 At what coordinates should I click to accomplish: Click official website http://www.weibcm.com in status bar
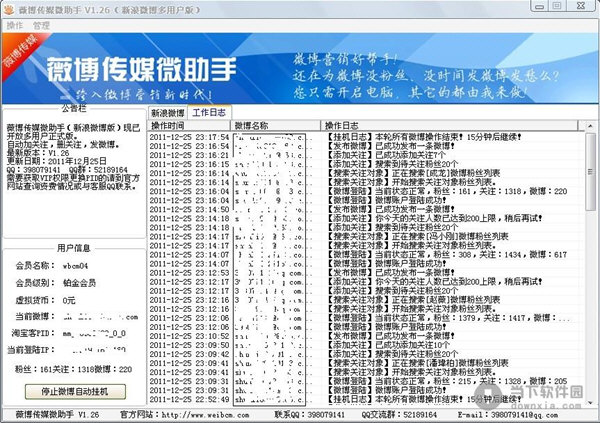pyautogui.click(x=205, y=415)
